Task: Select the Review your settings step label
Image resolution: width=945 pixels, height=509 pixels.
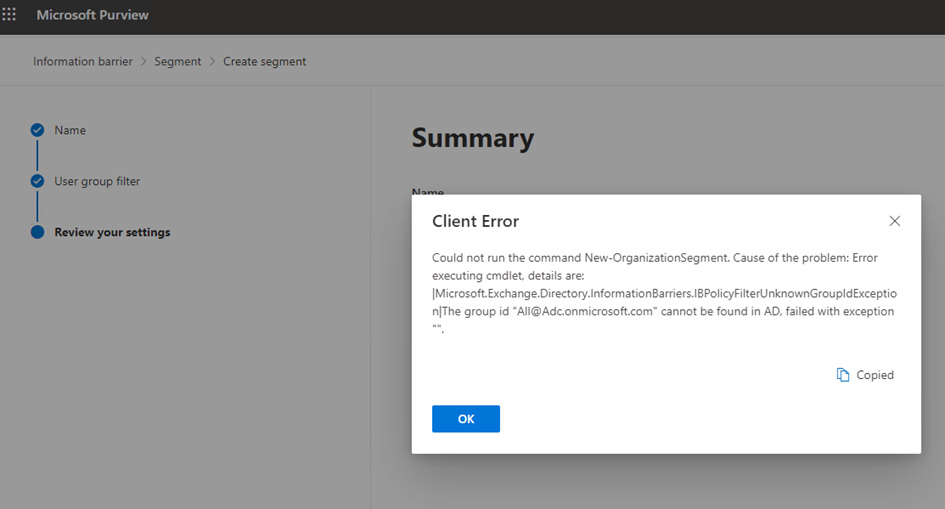Action: (x=112, y=232)
